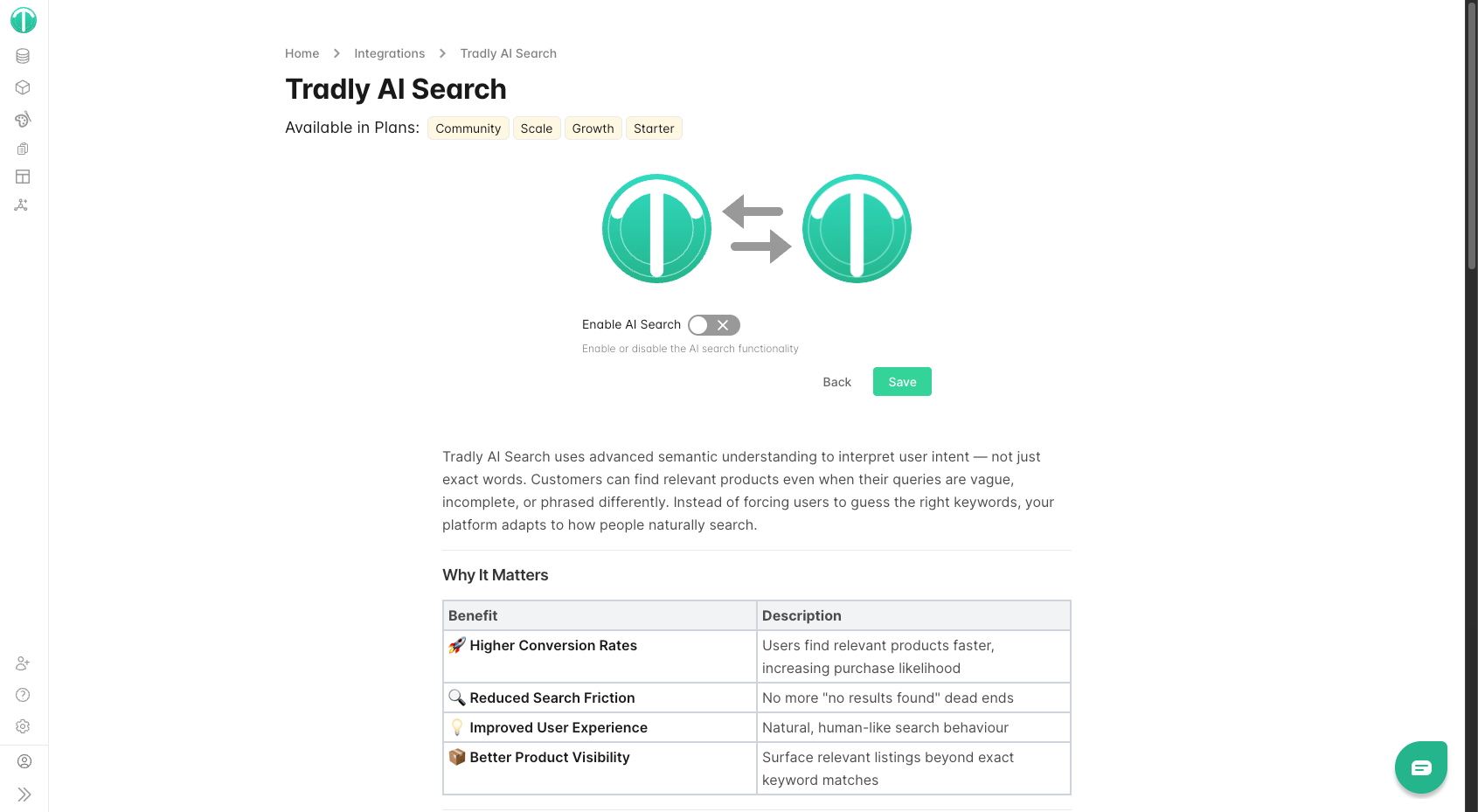Viewport: 1478px width, 812px height.
Task: Click the add user icon in sidebar
Action: (23, 663)
